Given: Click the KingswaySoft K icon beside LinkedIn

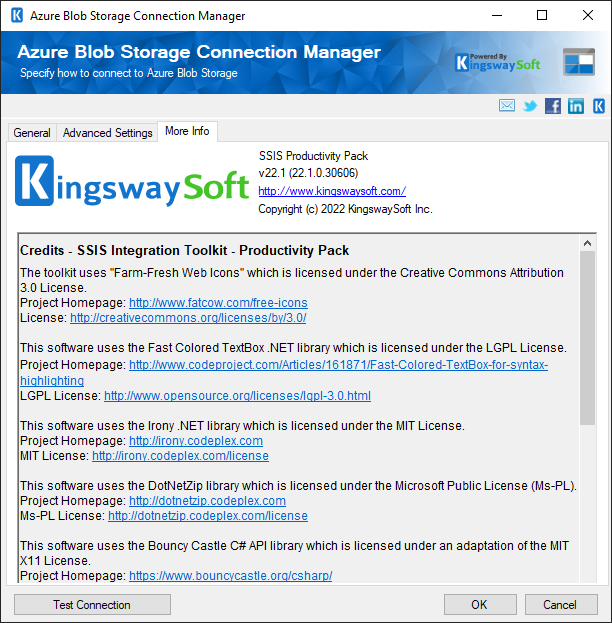Looking at the screenshot, I should [599, 106].
